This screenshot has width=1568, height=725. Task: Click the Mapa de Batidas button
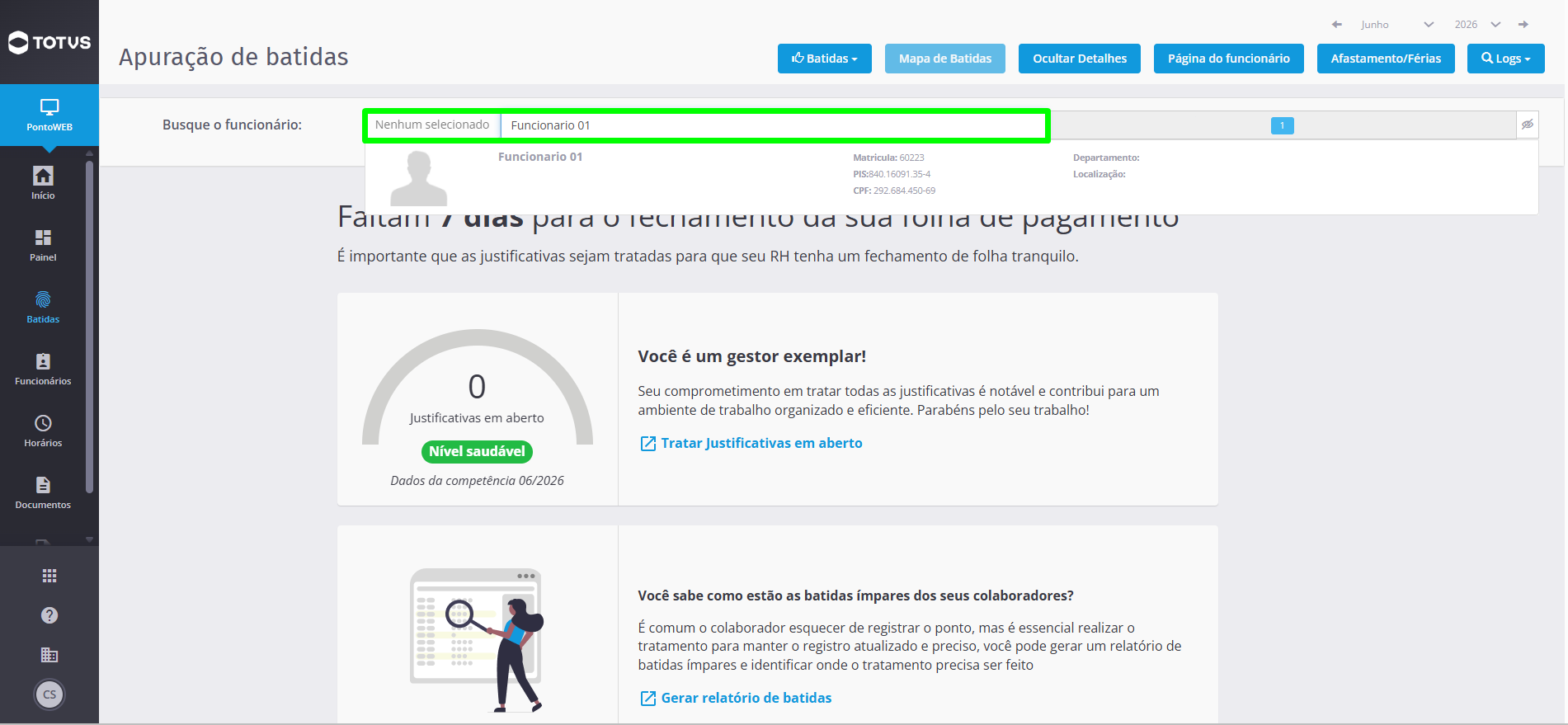pyautogui.click(x=945, y=59)
